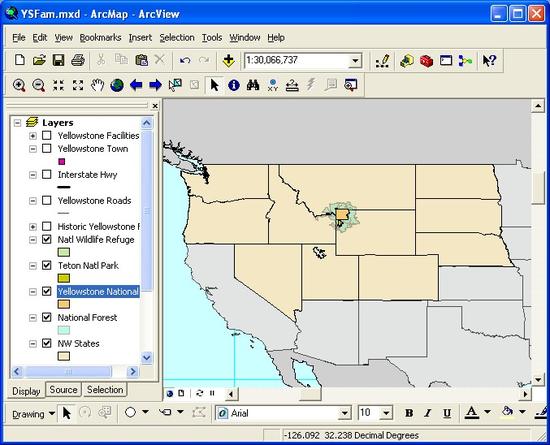Toggle Bold text formatting
The image size is (550, 445).
tap(409, 413)
